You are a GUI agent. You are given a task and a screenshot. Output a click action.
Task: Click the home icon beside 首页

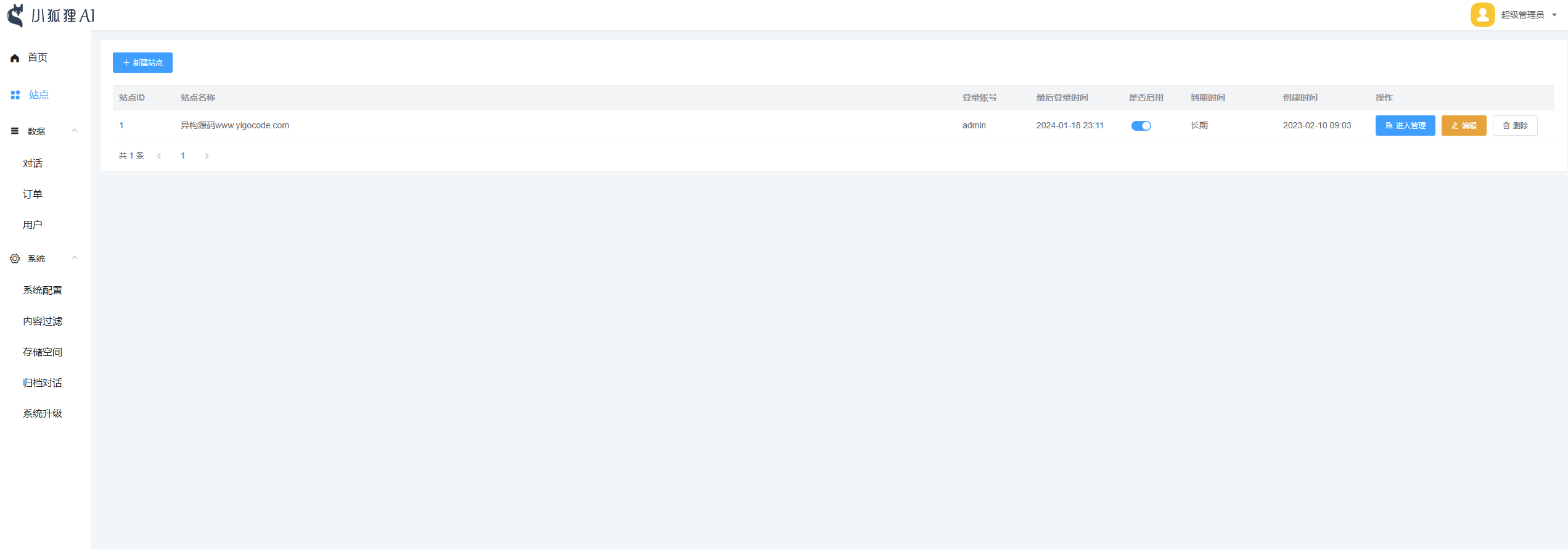tap(15, 58)
